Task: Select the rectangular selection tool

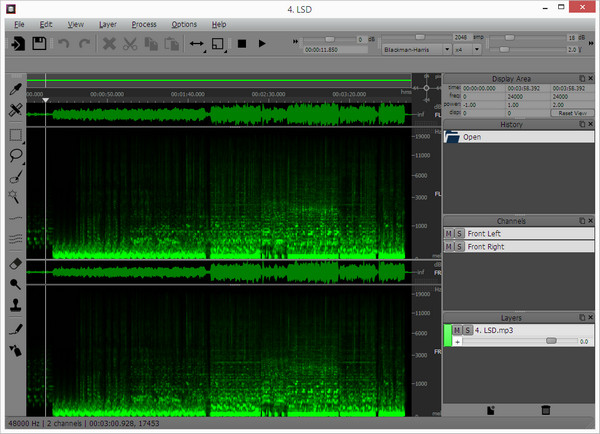Action: 16,135
